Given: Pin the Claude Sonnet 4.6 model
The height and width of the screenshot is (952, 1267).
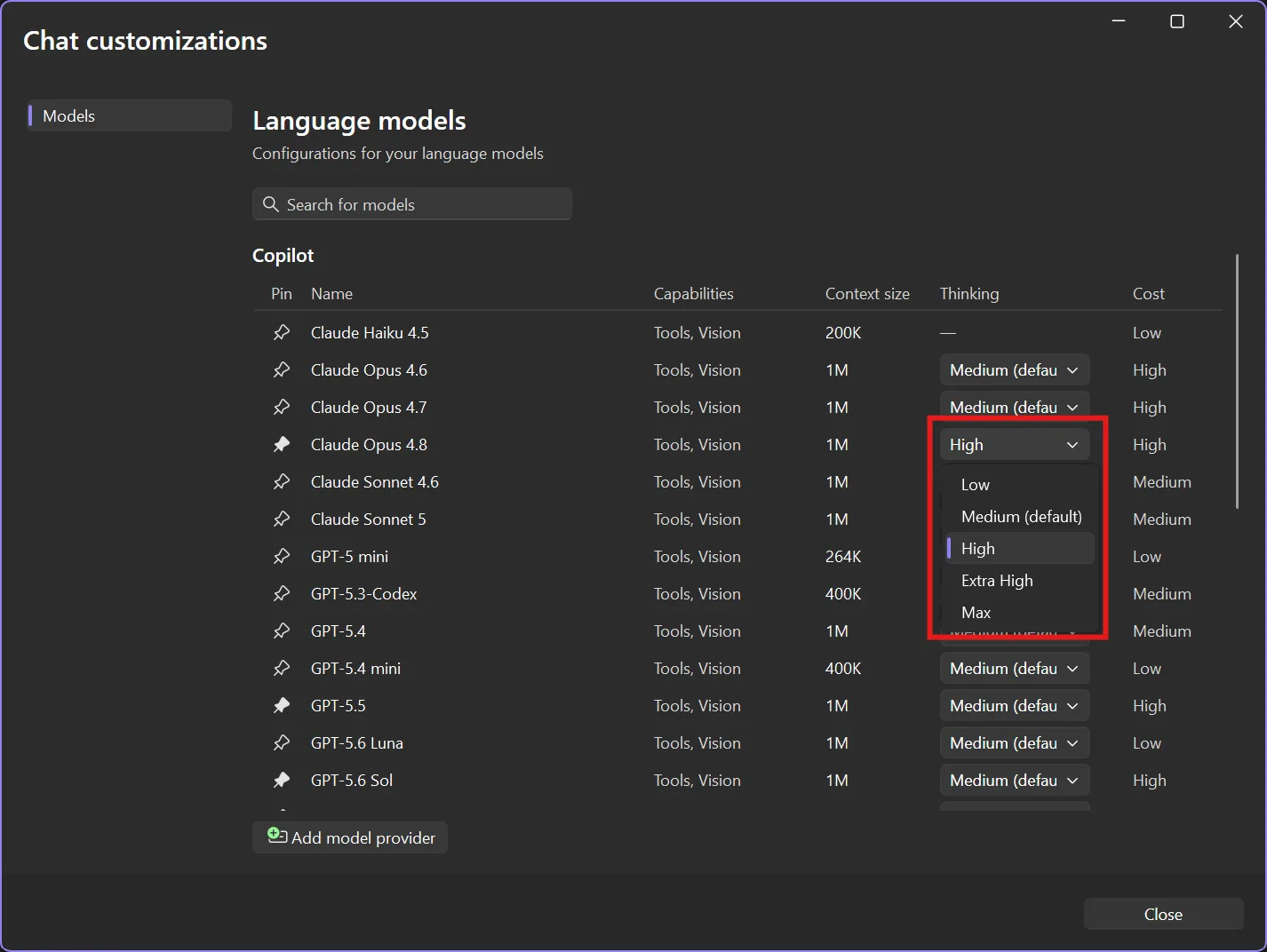Looking at the screenshot, I should pyautogui.click(x=282, y=482).
